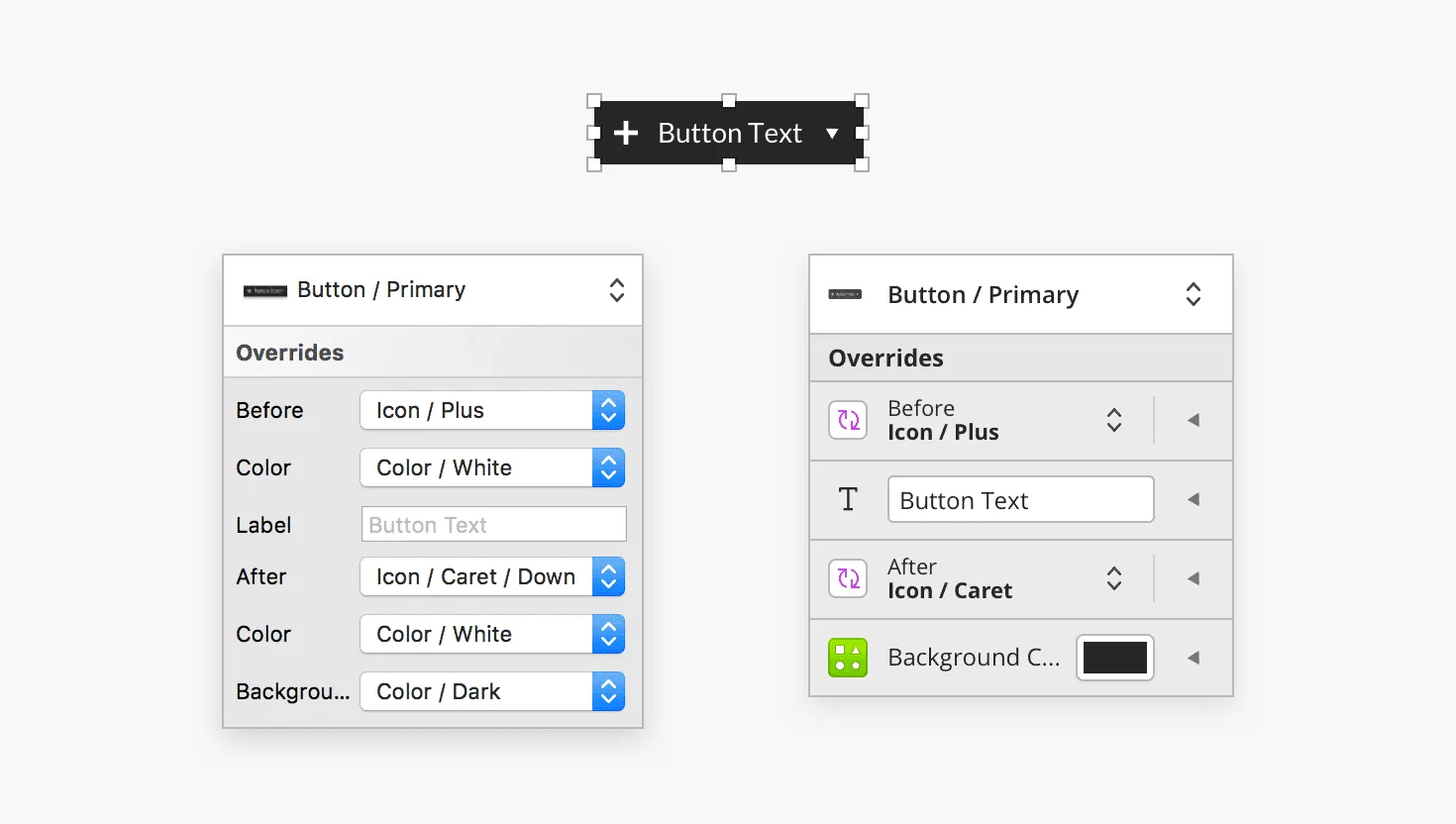This screenshot has width=1456, height=824.
Task: Click the purple symbol swap icon beside Before
Action: 848,420
